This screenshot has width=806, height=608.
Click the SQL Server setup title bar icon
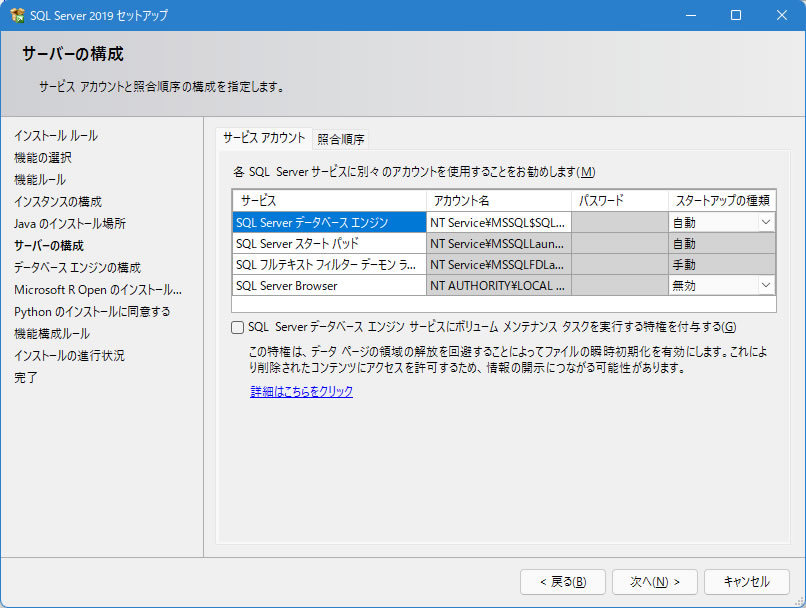coord(17,15)
